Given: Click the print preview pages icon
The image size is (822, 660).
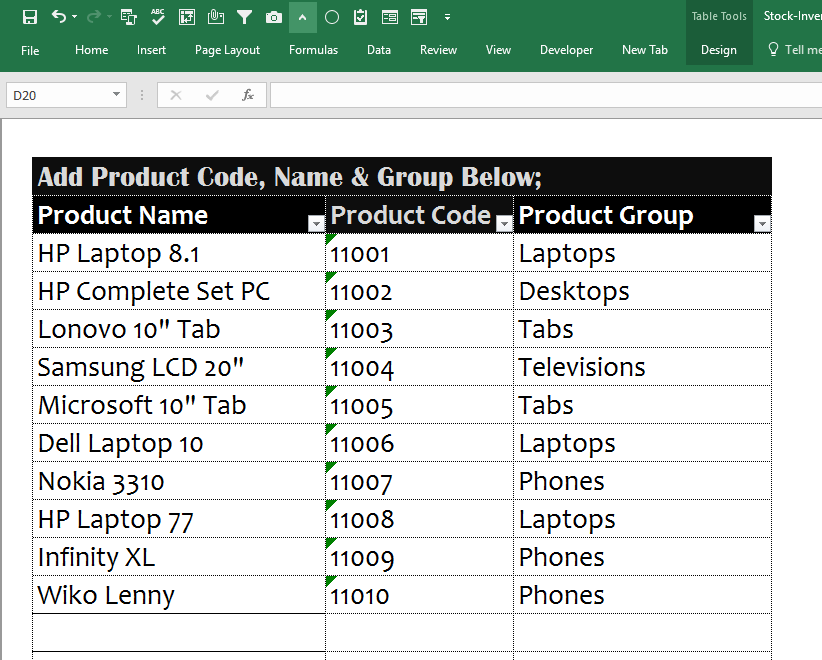Looking at the screenshot, I should coord(128,17).
